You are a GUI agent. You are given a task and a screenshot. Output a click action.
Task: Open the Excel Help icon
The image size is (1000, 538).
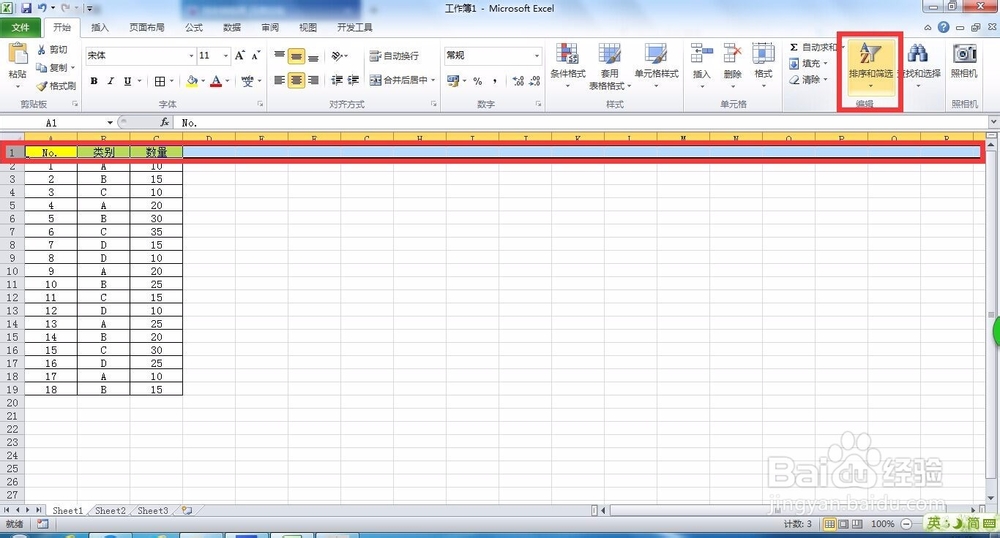[x=943, y=27]
